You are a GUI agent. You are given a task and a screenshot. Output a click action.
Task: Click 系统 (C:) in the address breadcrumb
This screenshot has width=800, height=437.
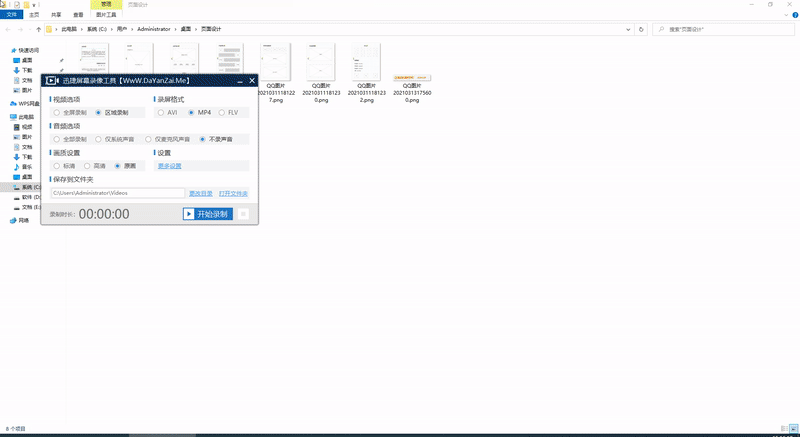96,30
